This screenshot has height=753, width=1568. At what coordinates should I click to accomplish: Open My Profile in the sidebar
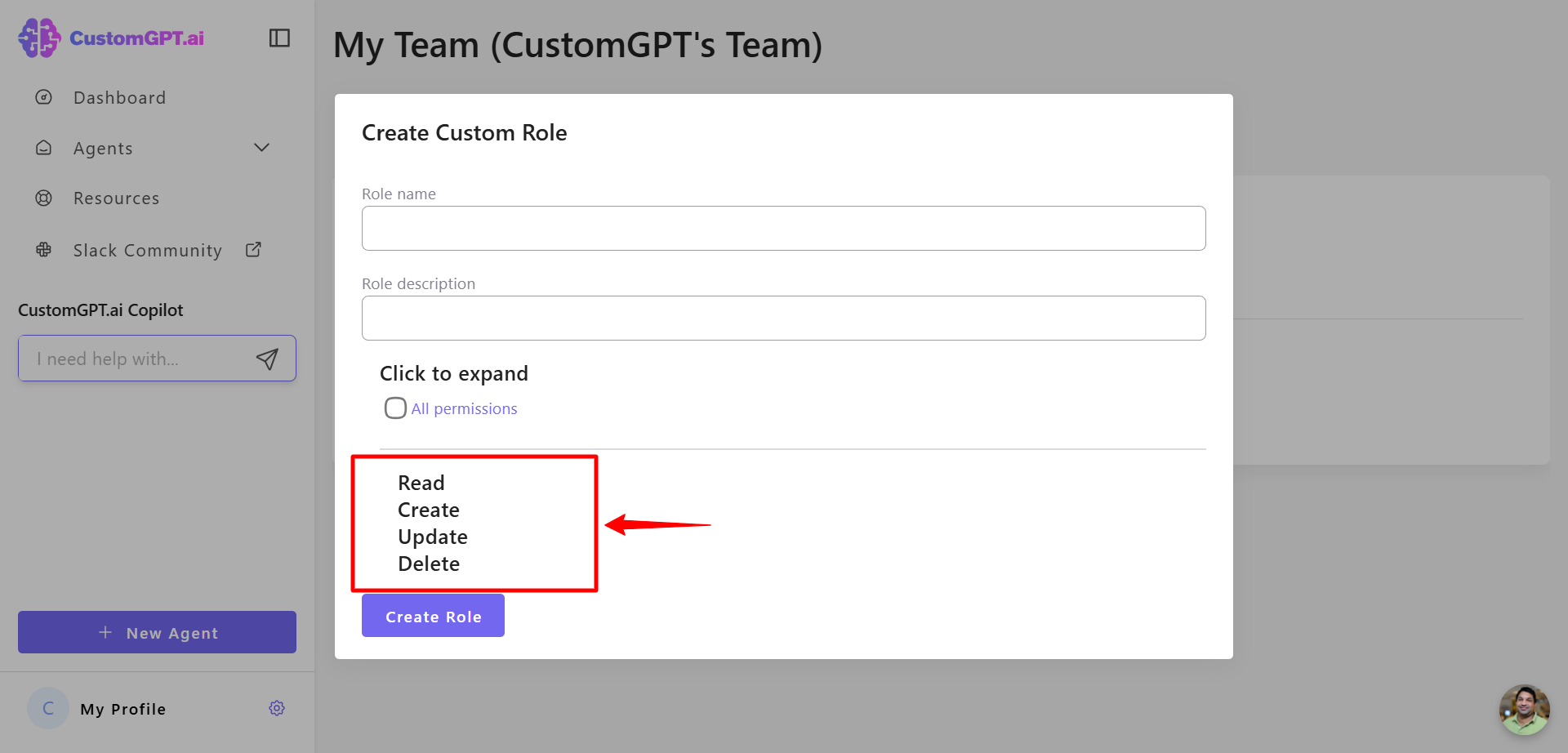tap(122, 709)
